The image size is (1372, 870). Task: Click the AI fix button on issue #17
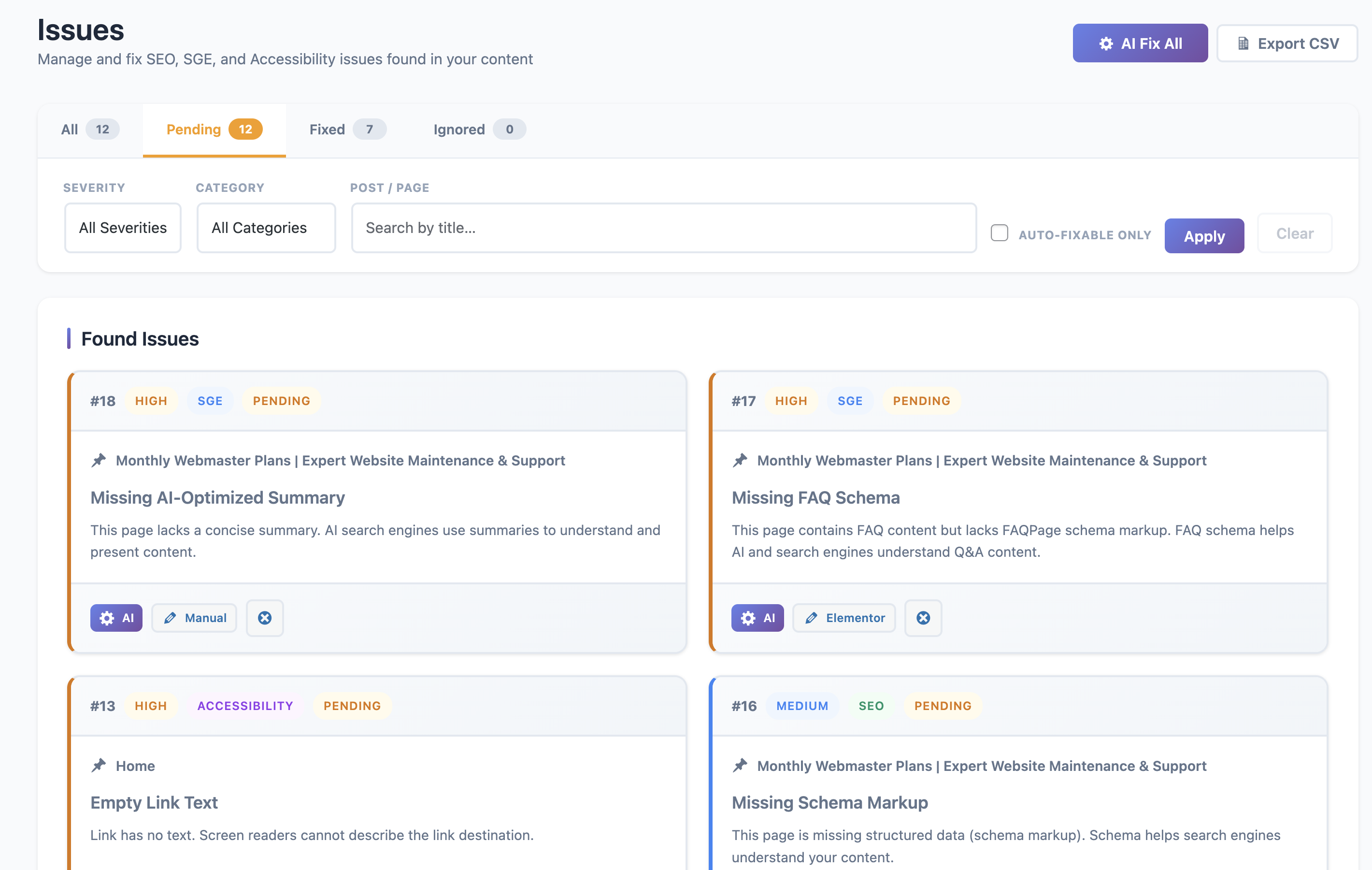[757, 618]
